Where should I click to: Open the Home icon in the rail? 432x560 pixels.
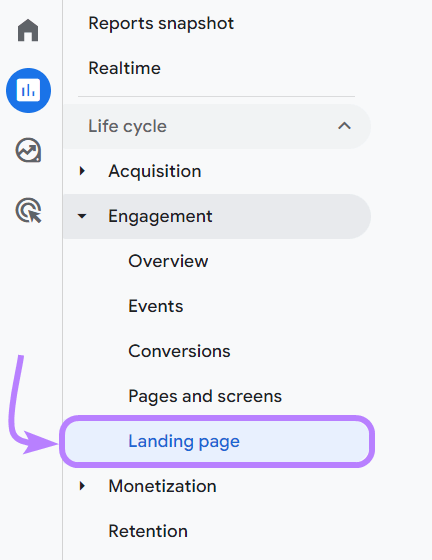[28, 30]
